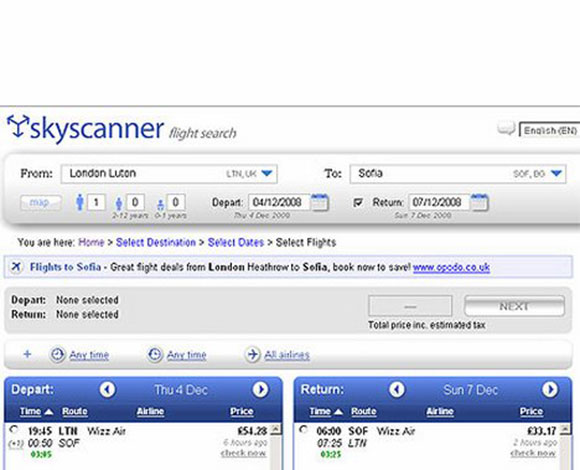
Task: Click the Skyscanner logo
Action: pos(85,128)
